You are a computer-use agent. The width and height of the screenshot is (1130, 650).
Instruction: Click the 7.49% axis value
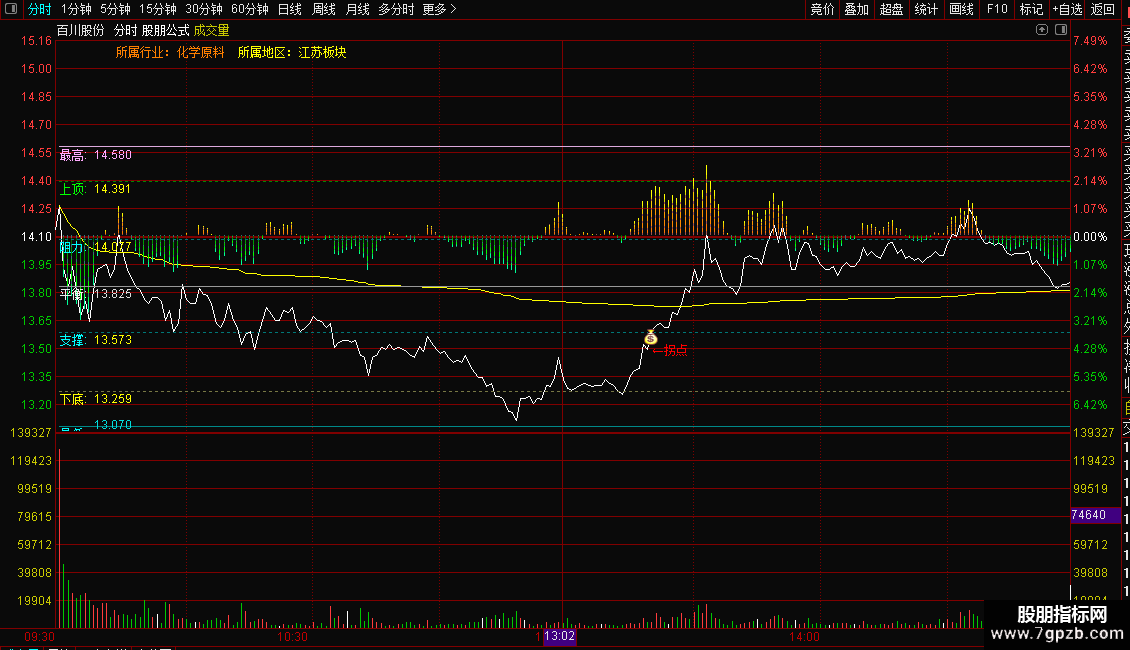(1090, 40)
